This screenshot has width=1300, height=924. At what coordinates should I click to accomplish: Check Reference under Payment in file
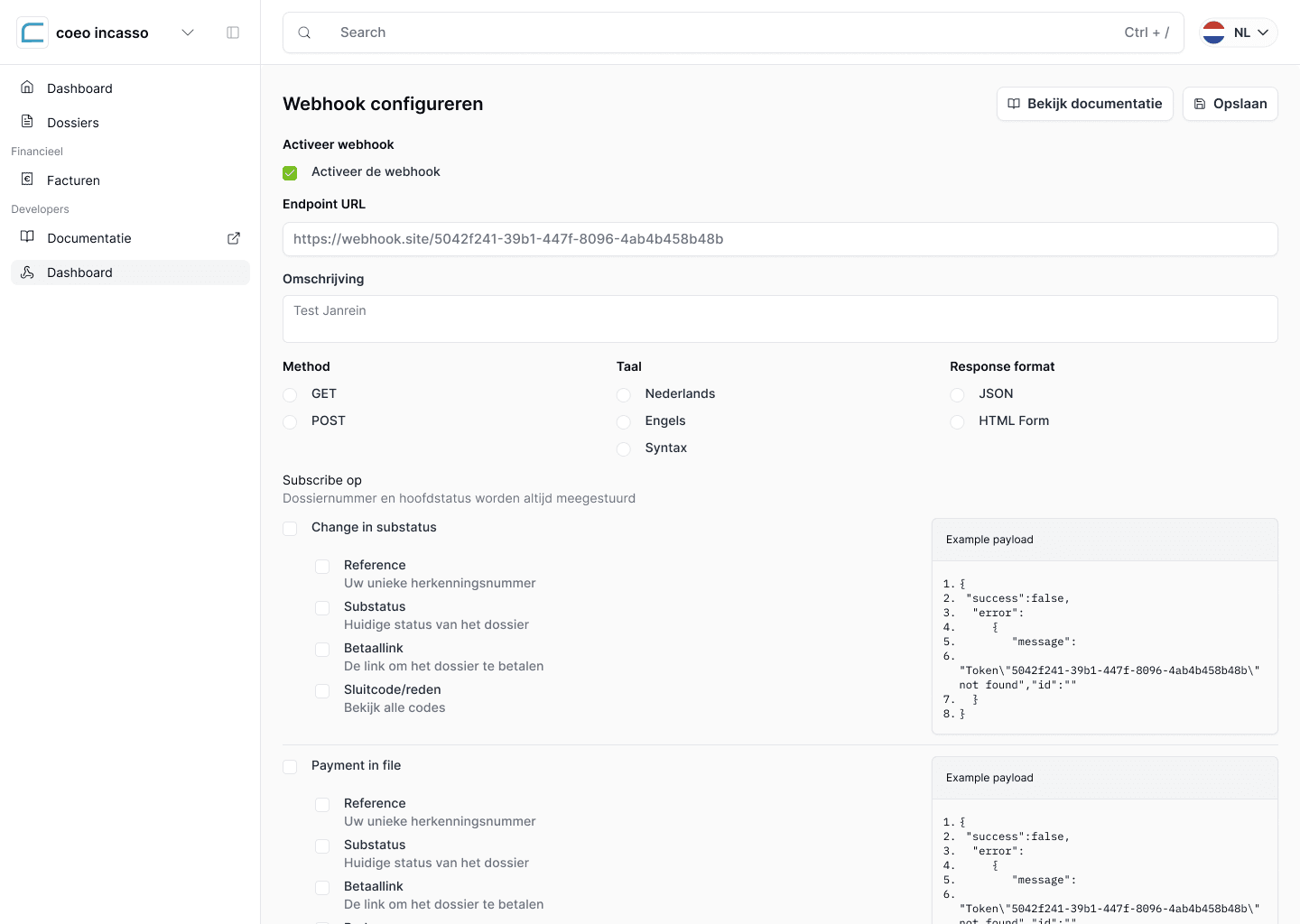click(322, 804)
